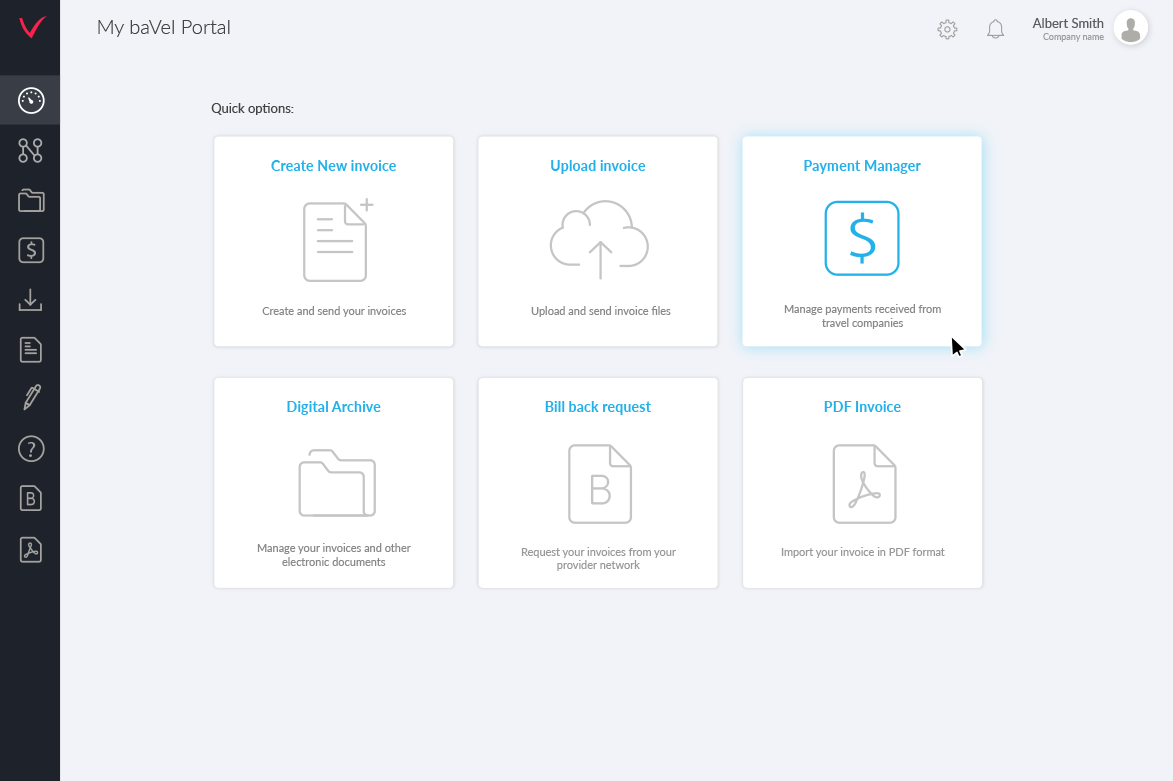Open the dashboard gauge sidebar icon
The width and height of the screenshot is (1173, 781).
(31, 100)
